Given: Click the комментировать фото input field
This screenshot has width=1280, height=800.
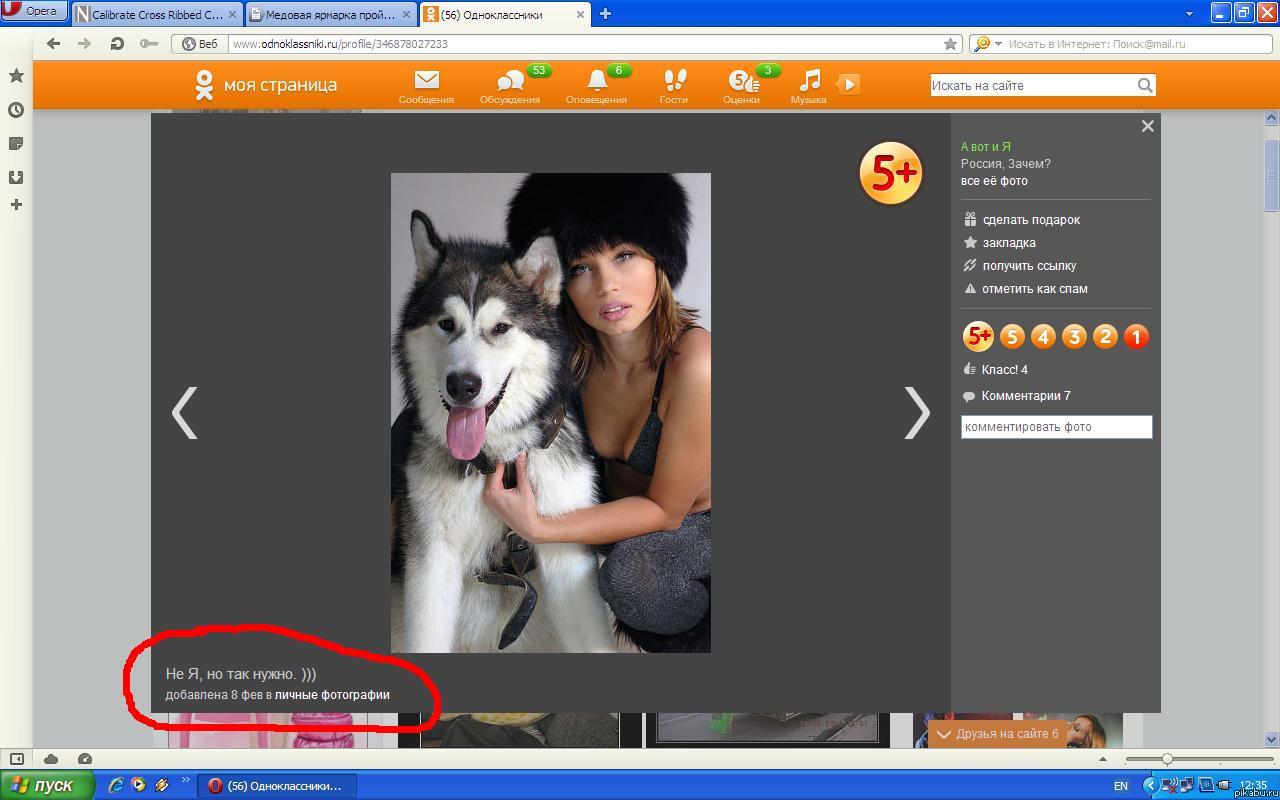Looking at the screenshot, I should coord(1056,427).
